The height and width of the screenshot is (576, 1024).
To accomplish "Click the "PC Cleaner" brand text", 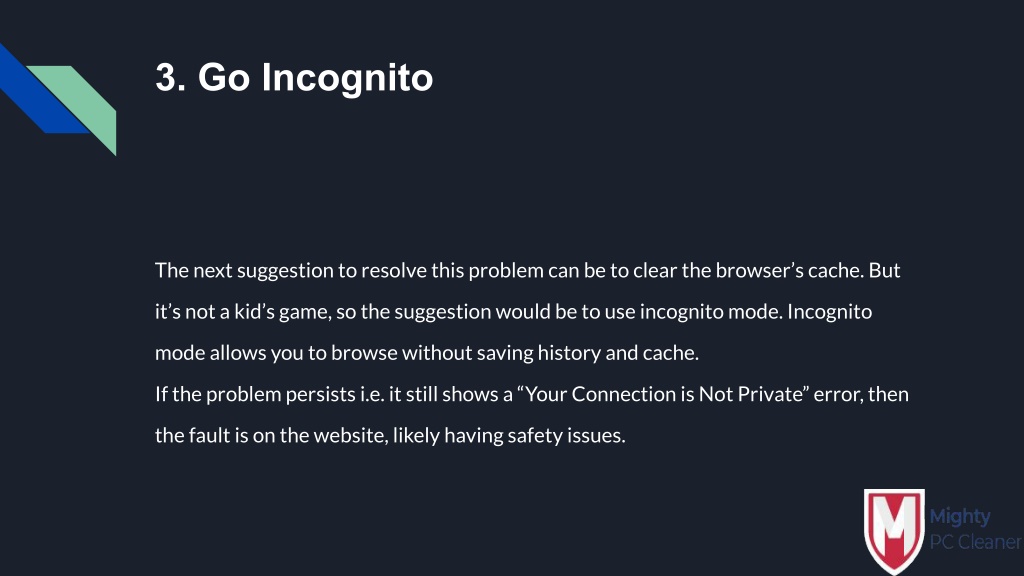I will click(975, 542).
